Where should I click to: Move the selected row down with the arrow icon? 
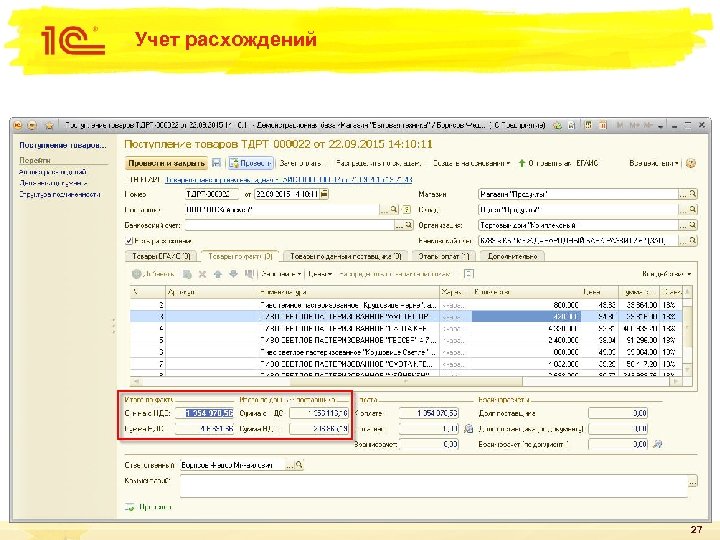point(233,274)
